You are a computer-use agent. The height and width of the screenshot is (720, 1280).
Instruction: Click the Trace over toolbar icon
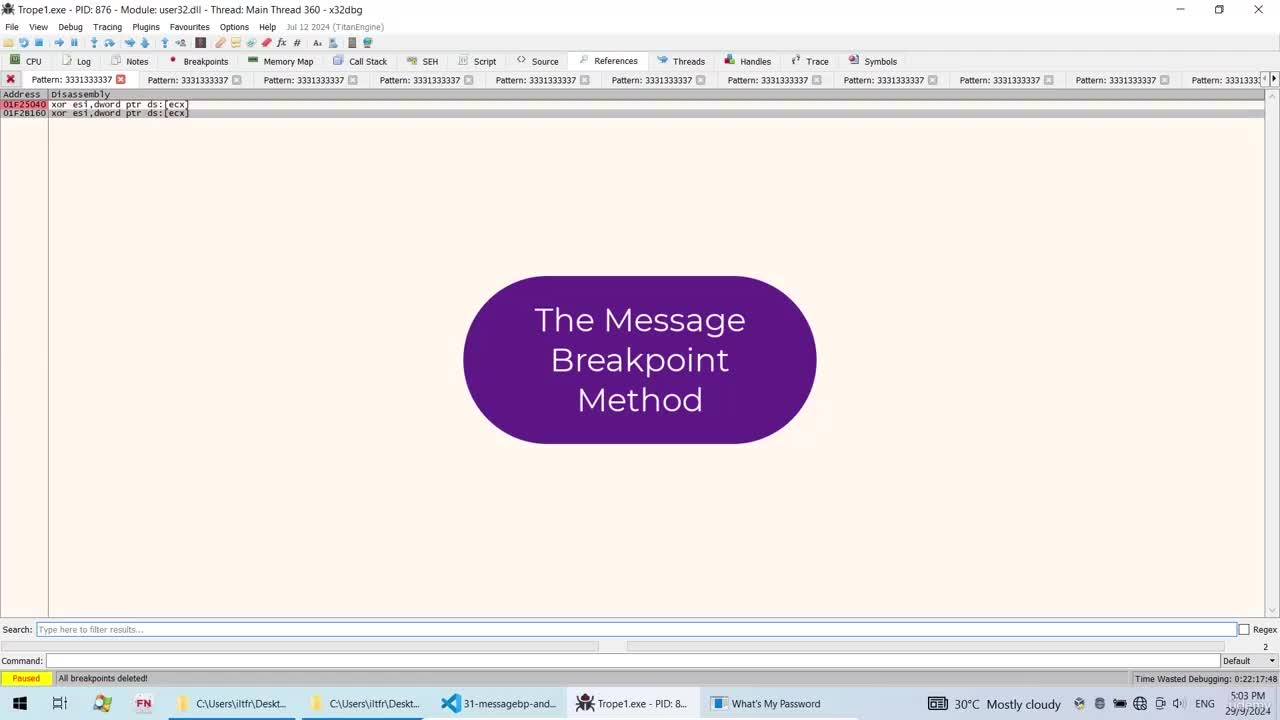[x=144, y=43]
